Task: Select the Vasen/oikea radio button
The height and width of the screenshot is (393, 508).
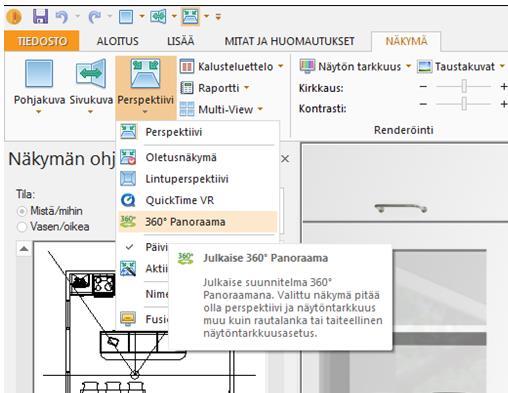Action: [22, 227]
